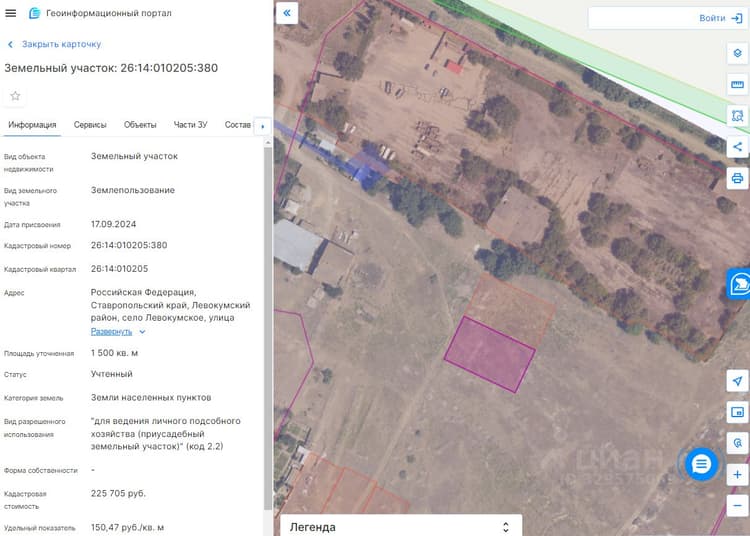Viewport: 750px width, 536px height.
Task: Show more tabs via right arrow
Action: (263, 127)
